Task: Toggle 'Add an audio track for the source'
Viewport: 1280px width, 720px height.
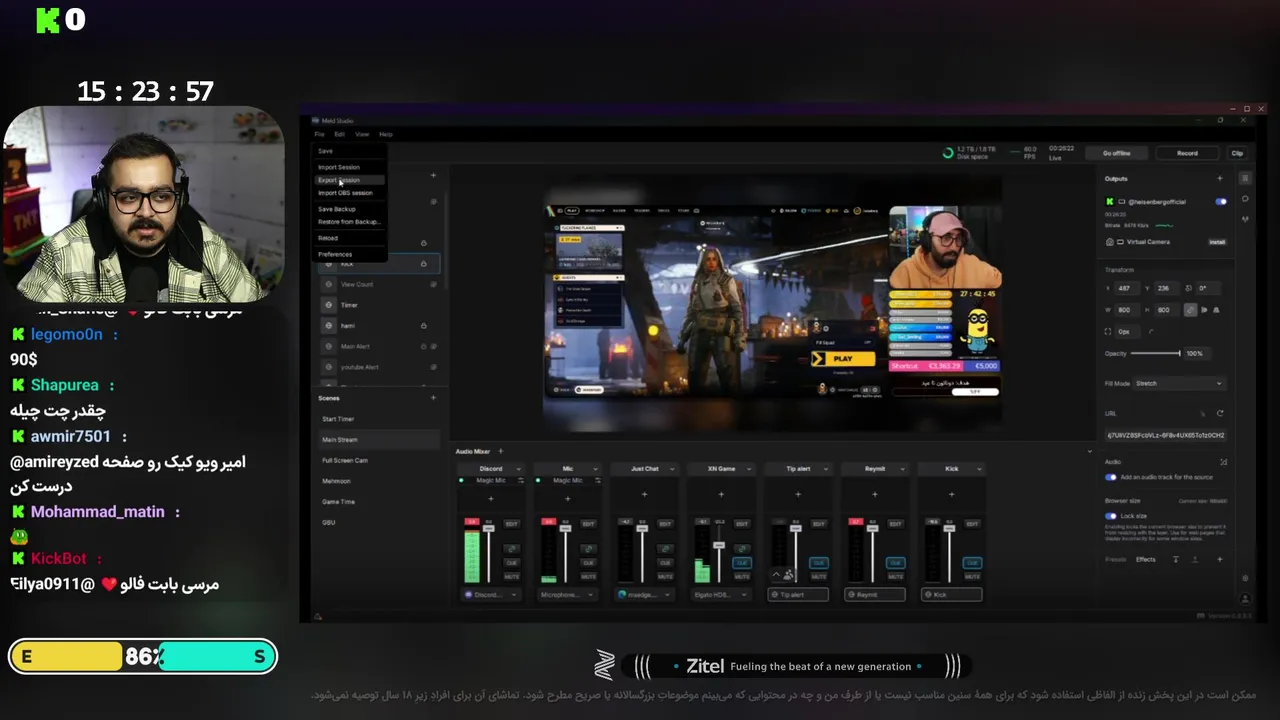Action: click(x=1110, y=477)
